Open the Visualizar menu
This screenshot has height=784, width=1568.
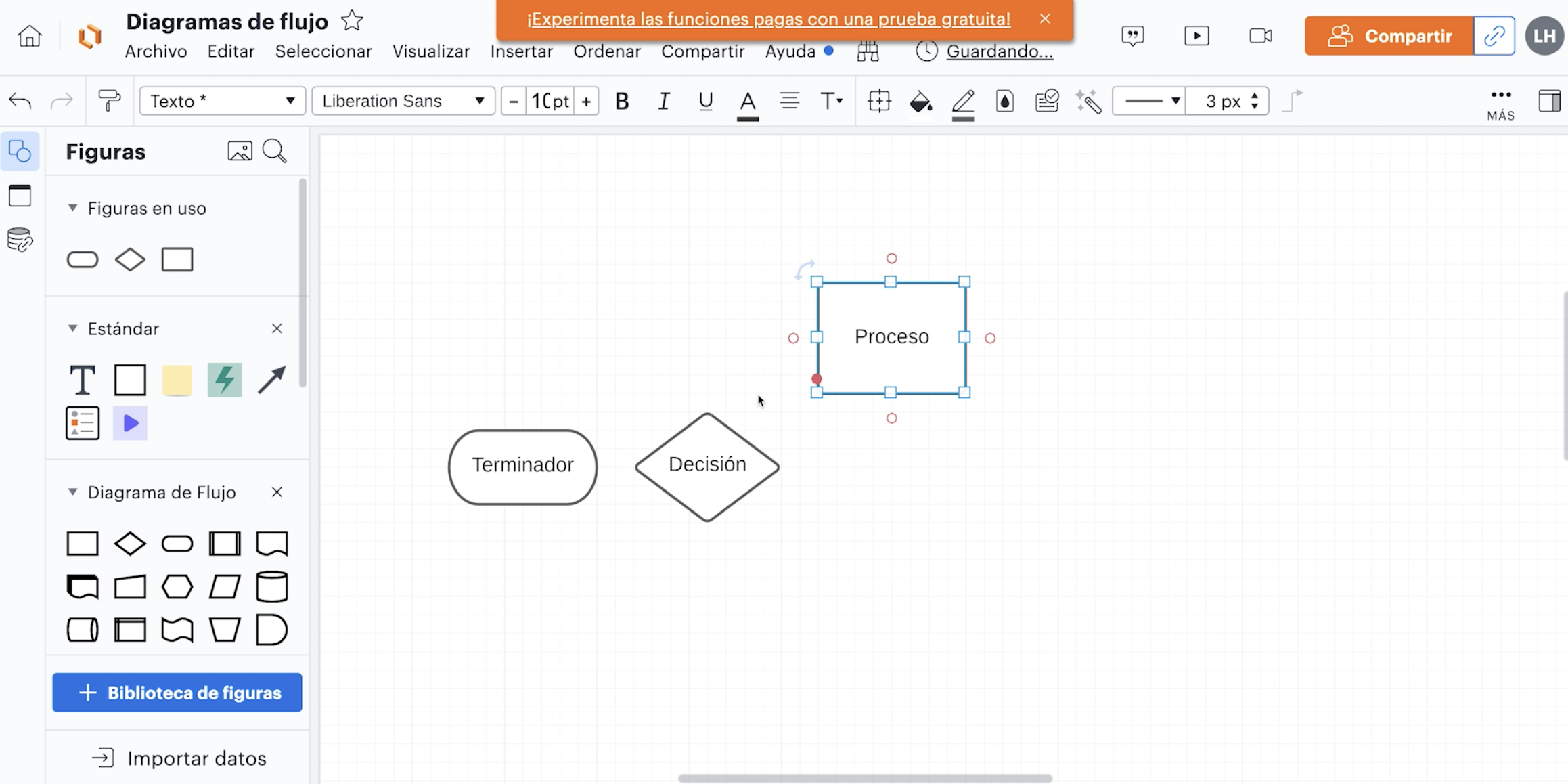coord(431,51)
